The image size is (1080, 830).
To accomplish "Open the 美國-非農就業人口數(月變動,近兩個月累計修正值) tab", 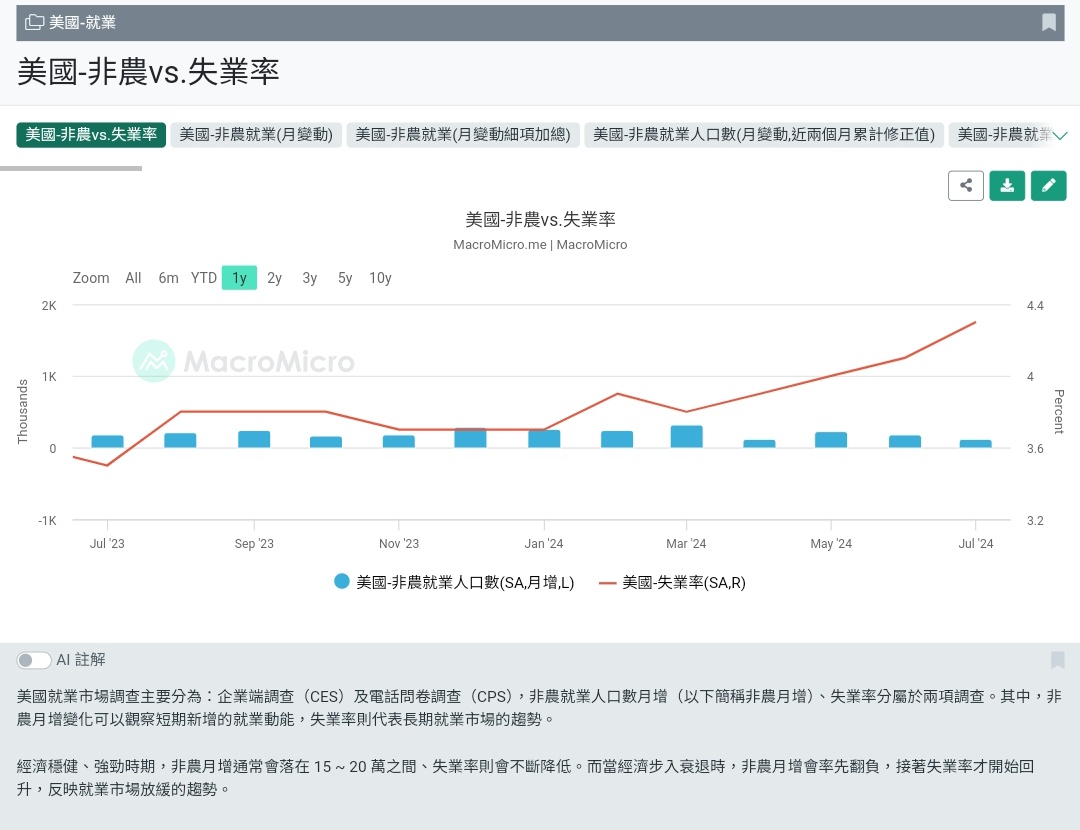I will (764, 134).
